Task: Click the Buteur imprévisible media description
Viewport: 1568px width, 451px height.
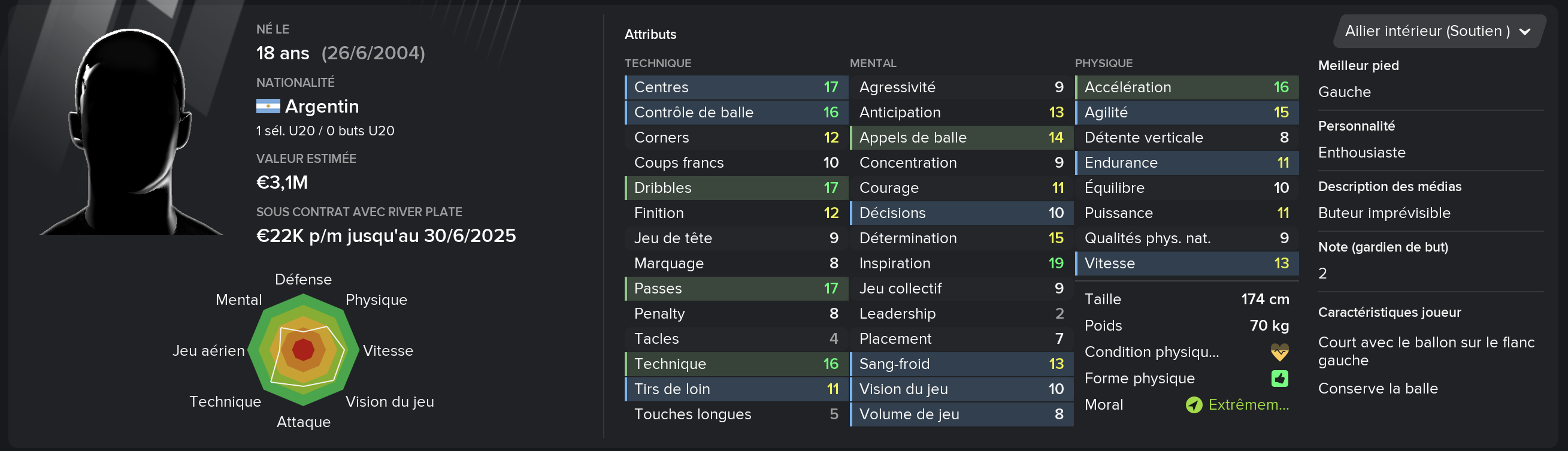Action: pyautogui.click(x=1384, y=213)
